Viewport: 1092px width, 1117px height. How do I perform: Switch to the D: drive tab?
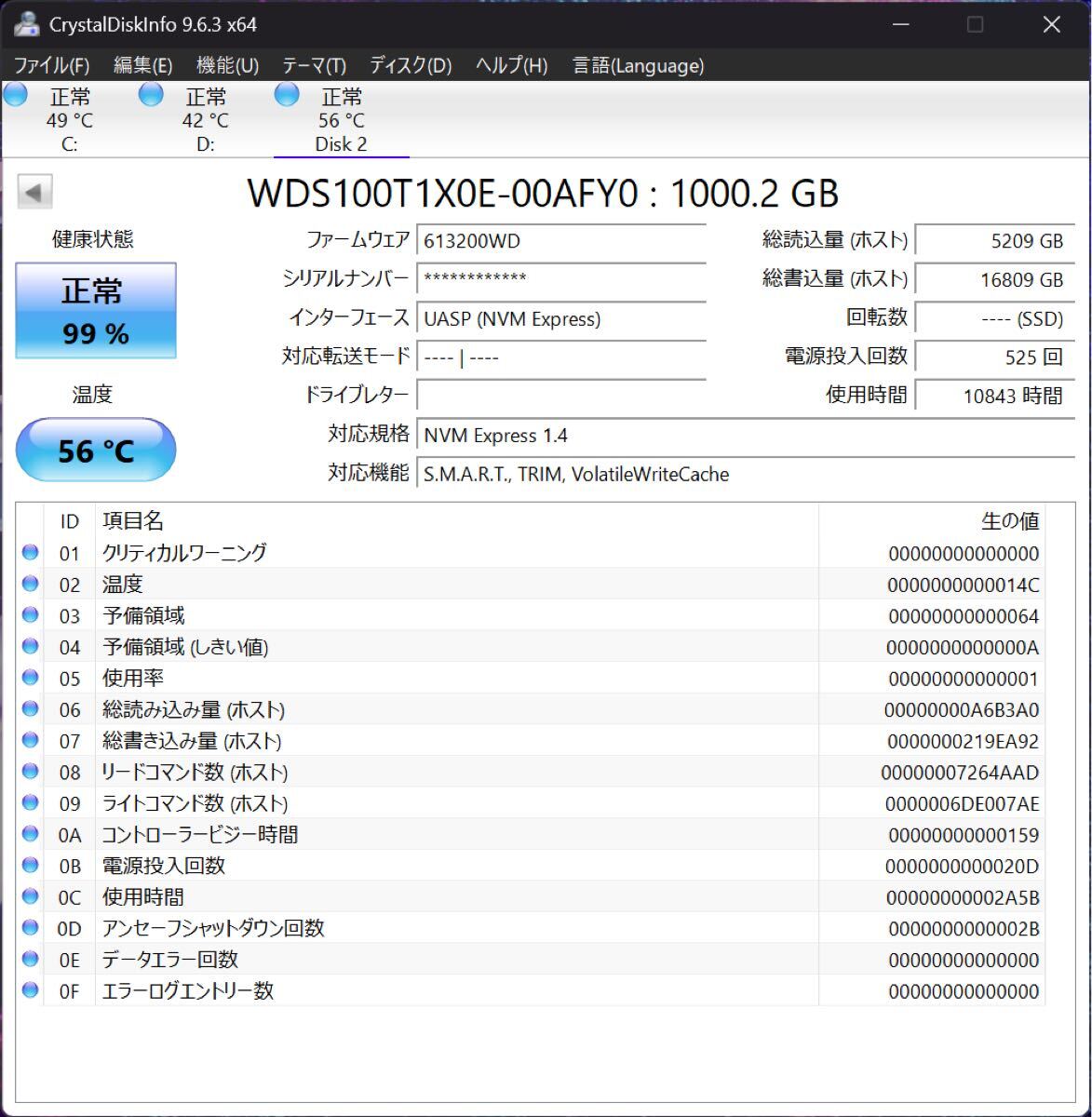point(205,119)
